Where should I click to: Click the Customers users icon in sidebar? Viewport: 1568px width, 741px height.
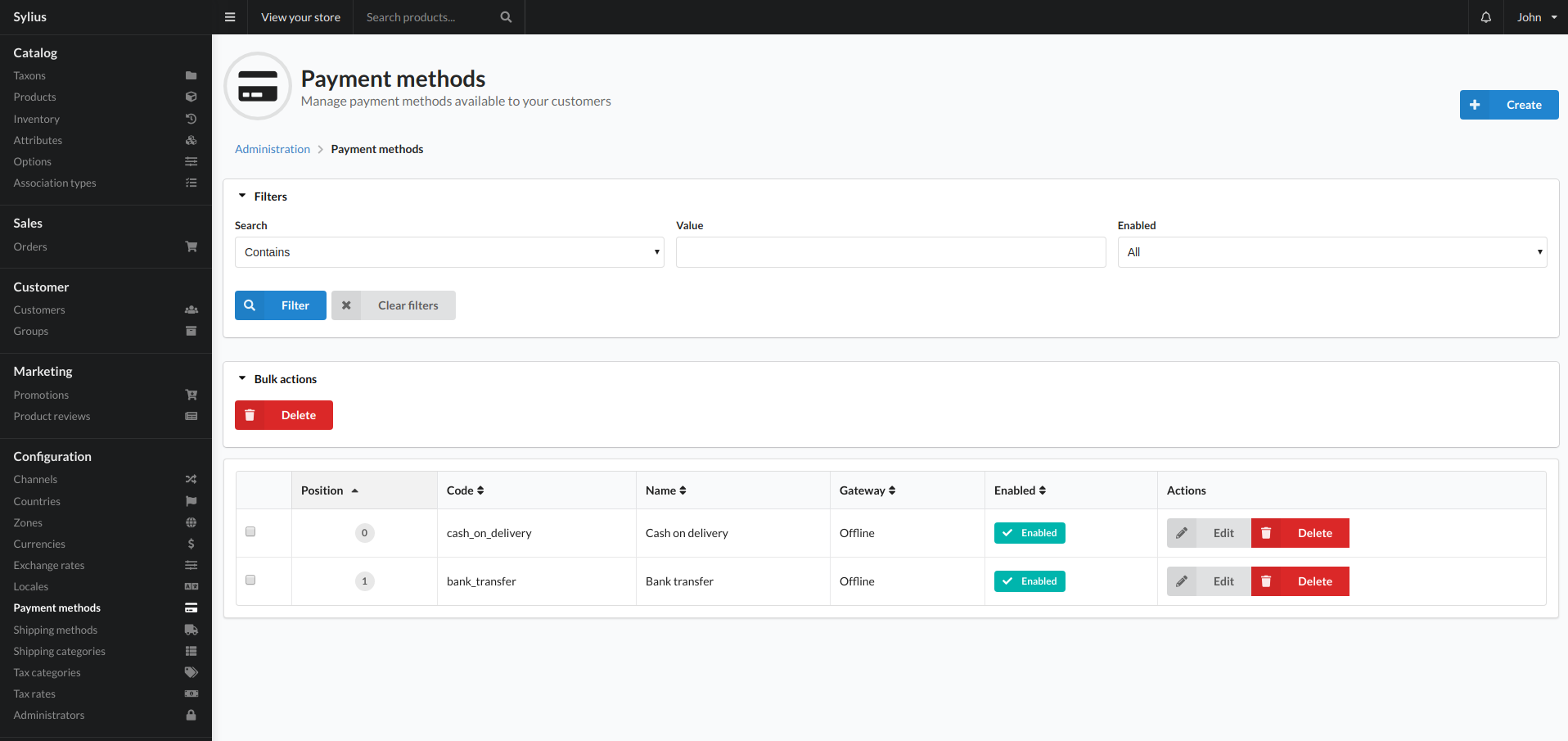tap(191, 310)
